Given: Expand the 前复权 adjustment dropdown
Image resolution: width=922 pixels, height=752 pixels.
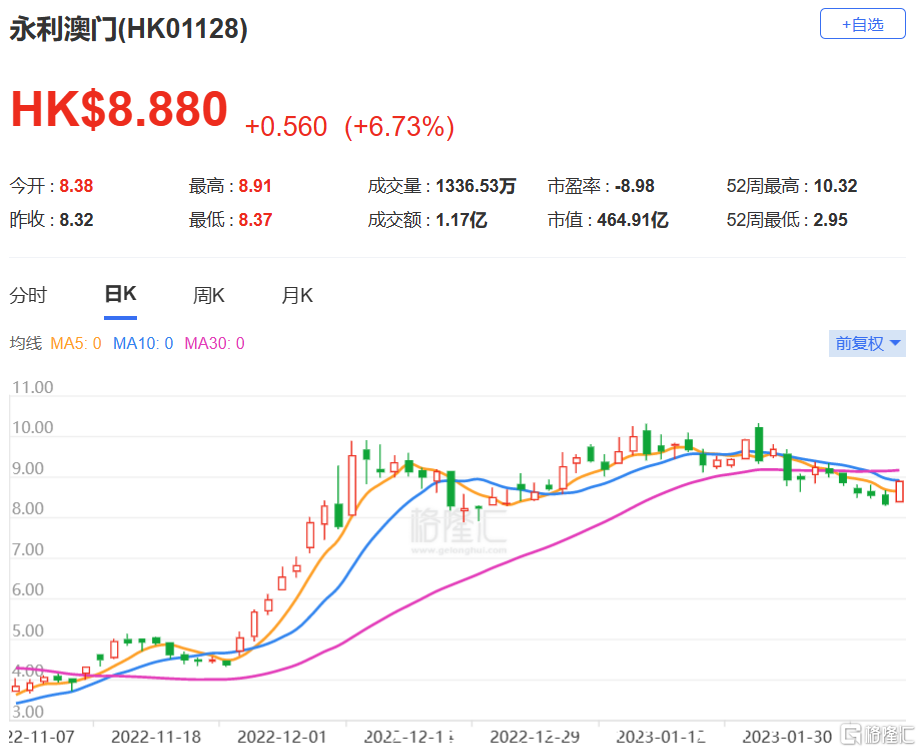Looking at the screenshot, I should click(x=867, y=343).
